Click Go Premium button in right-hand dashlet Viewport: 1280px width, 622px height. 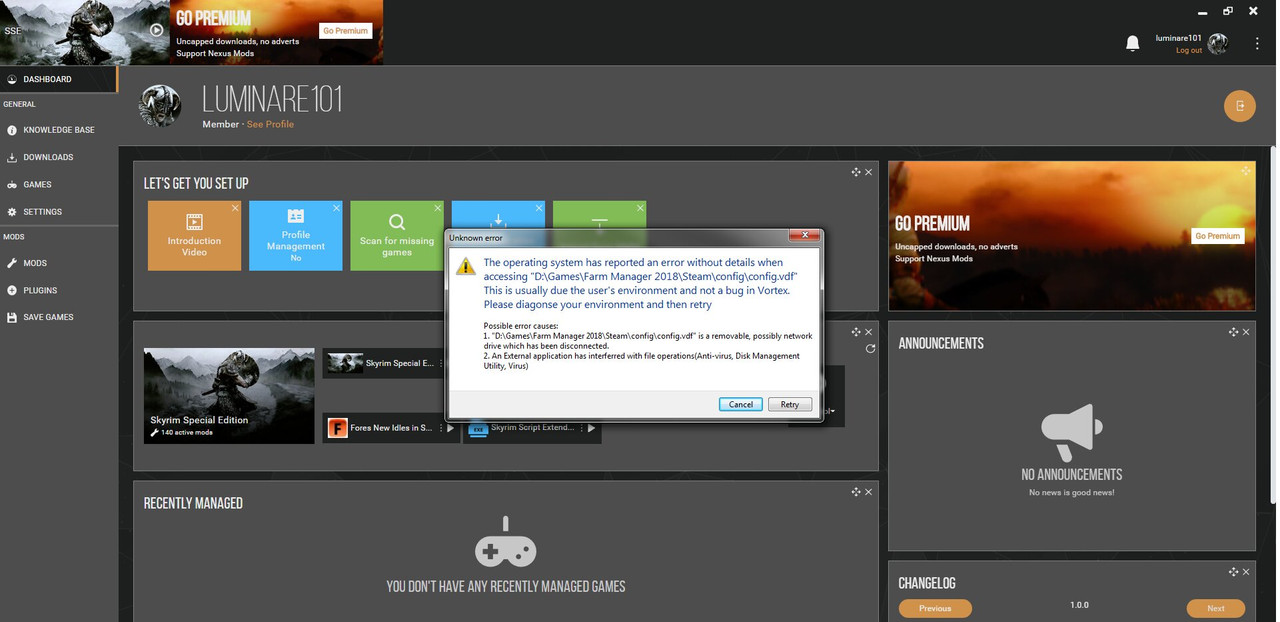pyautogui.click(x=1217, y=236)
